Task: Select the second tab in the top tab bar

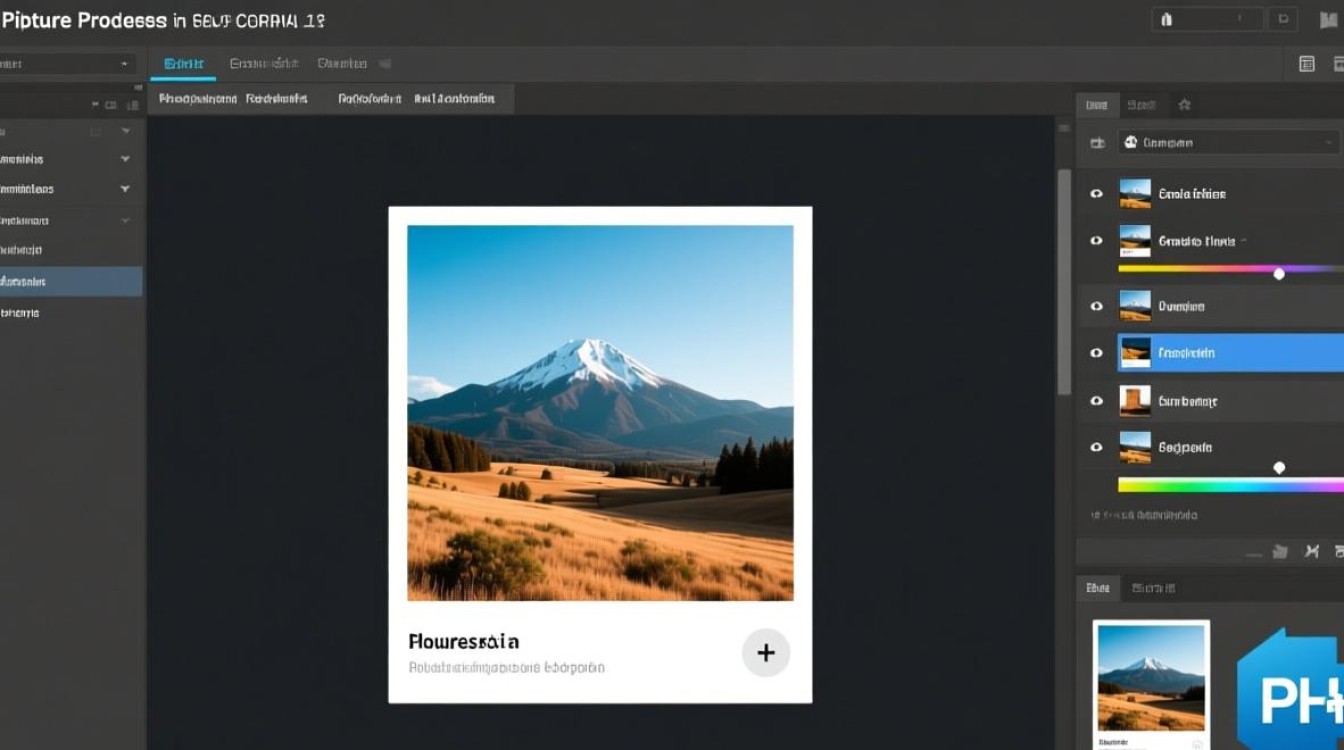Action: pos(264,64)
